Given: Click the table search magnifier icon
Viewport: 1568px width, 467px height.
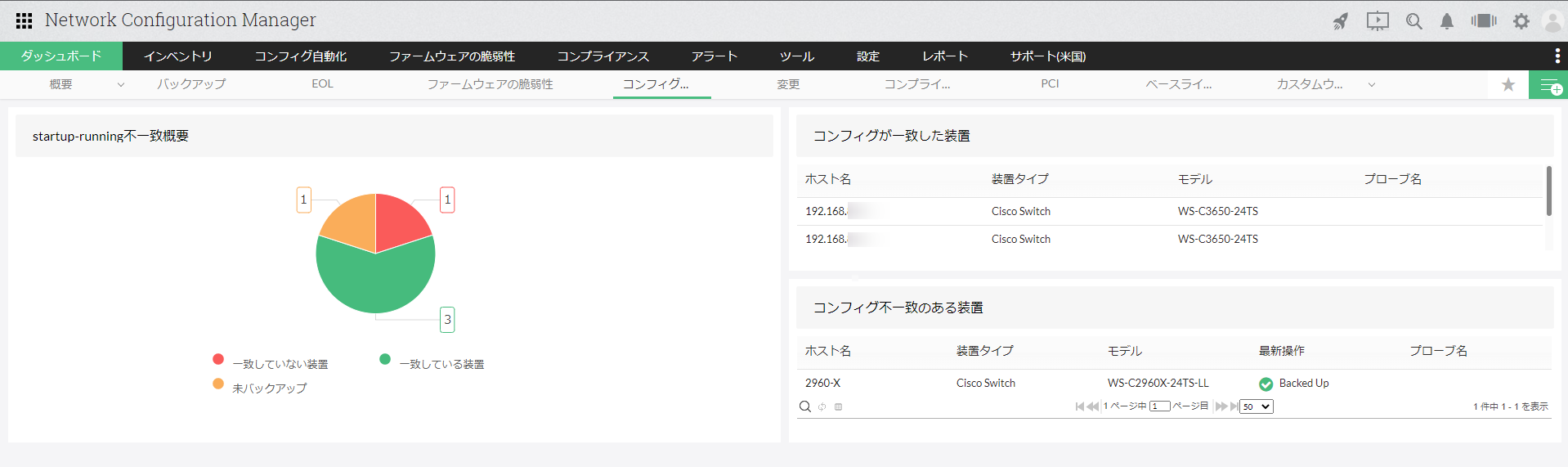Looking at the screenshot, I should [805, 406].
